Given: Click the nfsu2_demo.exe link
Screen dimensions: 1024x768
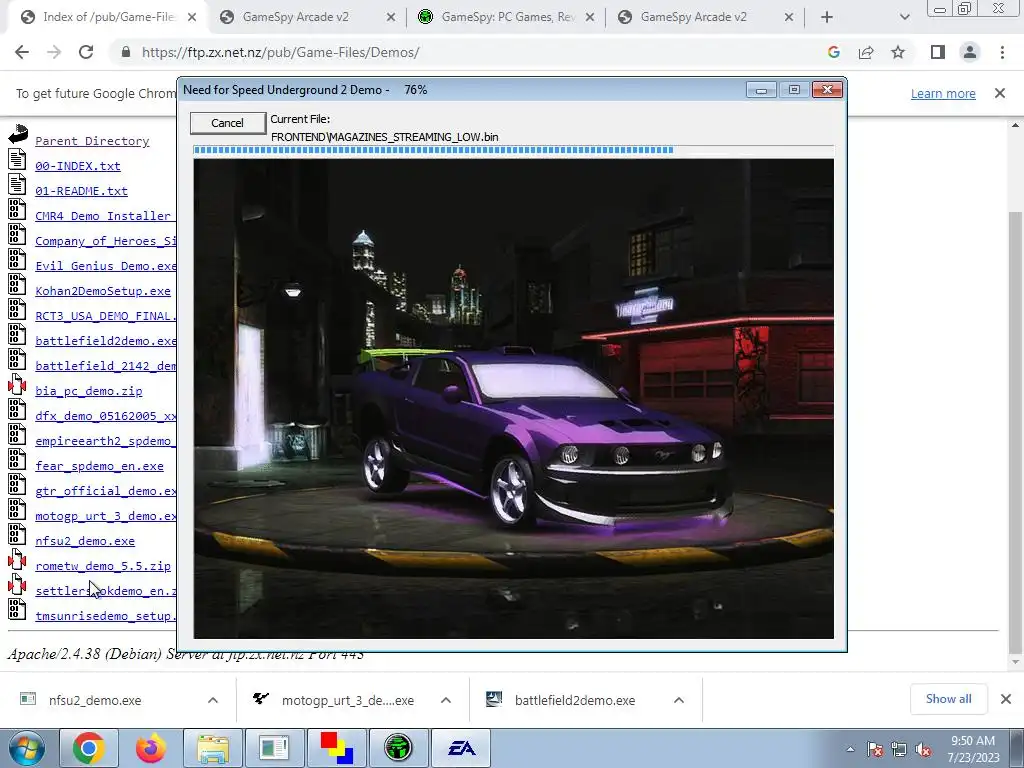Looking at the screenshot, I should click(x=85, y=541).
